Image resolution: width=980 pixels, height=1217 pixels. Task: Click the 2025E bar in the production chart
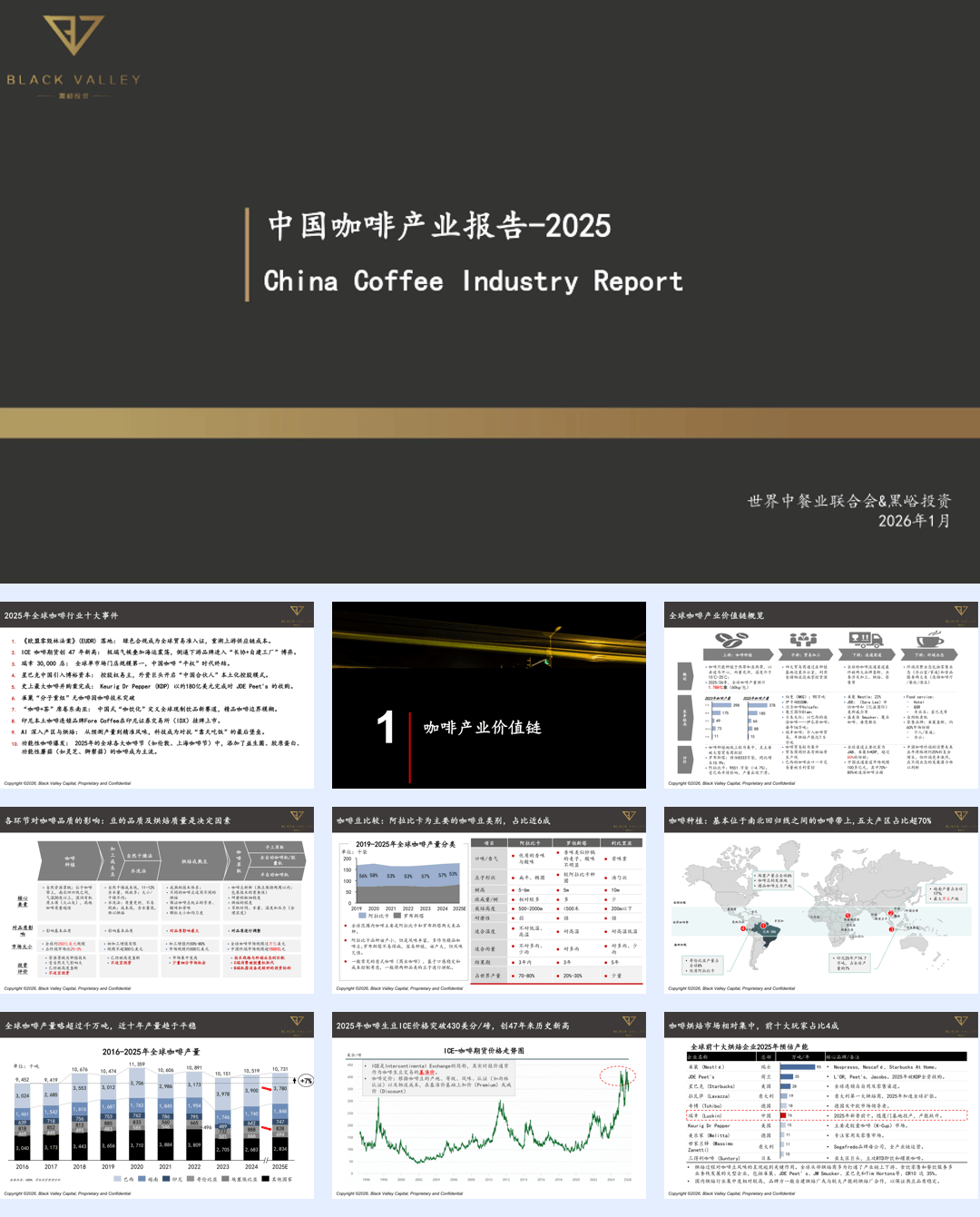tap(280, 1117)
